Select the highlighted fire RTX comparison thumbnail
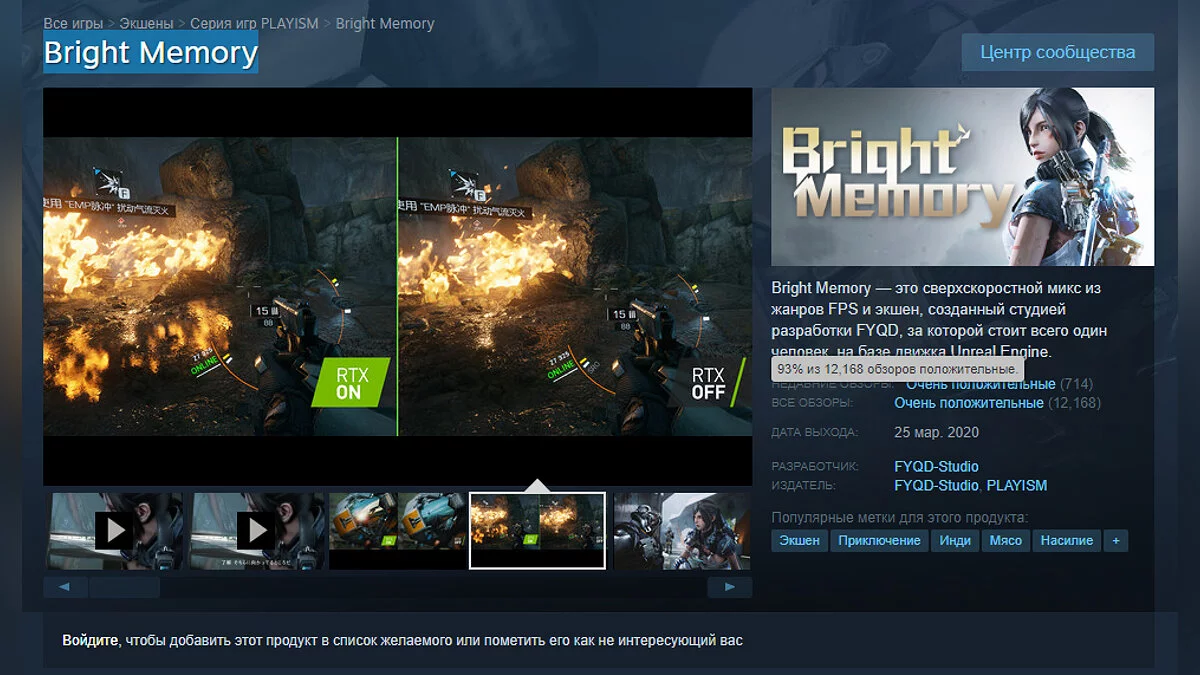 (538, 530)
